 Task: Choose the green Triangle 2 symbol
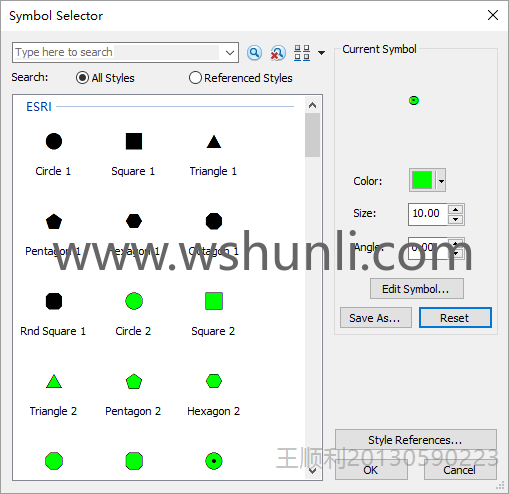coord(54,382)
